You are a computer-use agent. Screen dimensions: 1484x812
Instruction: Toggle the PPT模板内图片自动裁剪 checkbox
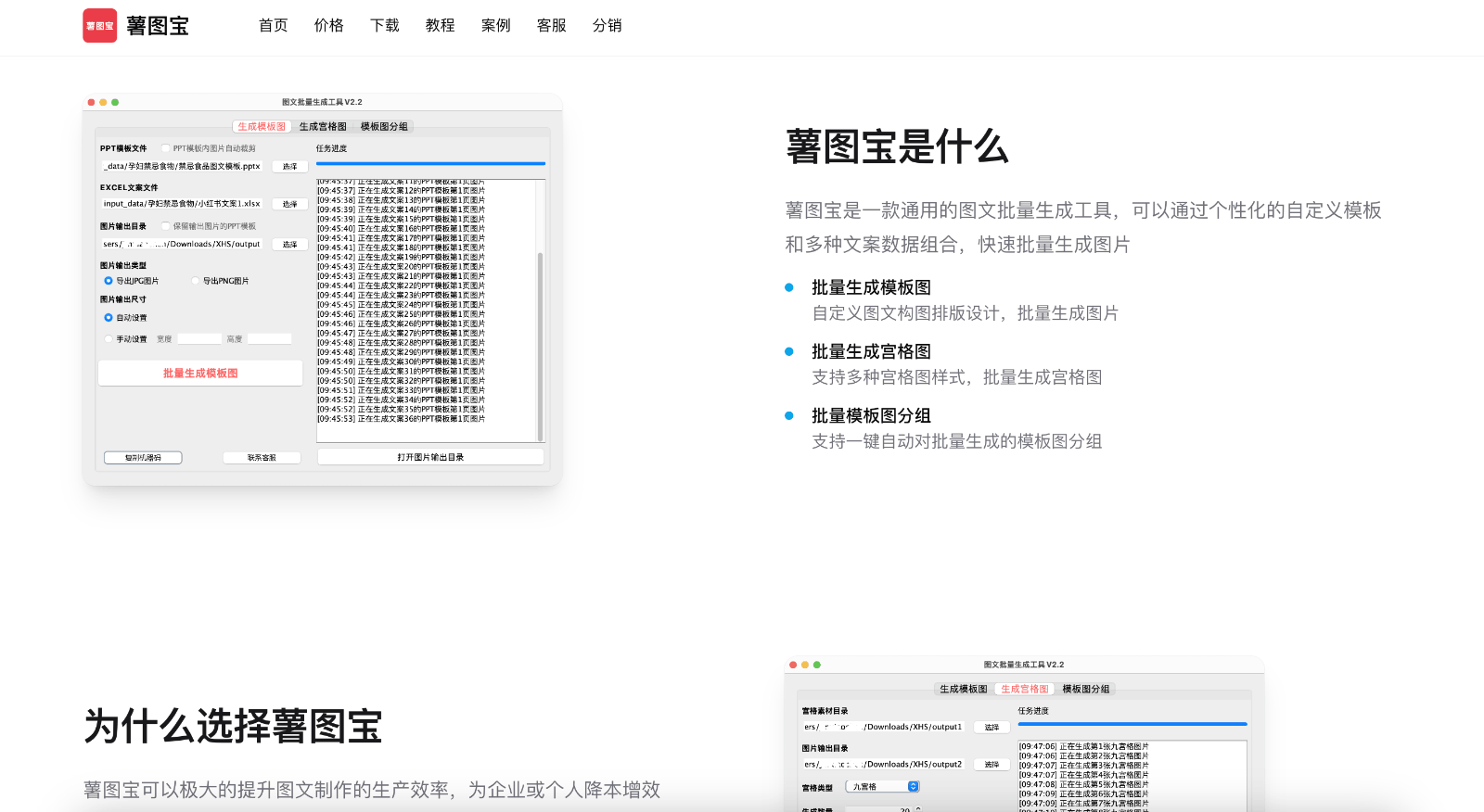166,148
